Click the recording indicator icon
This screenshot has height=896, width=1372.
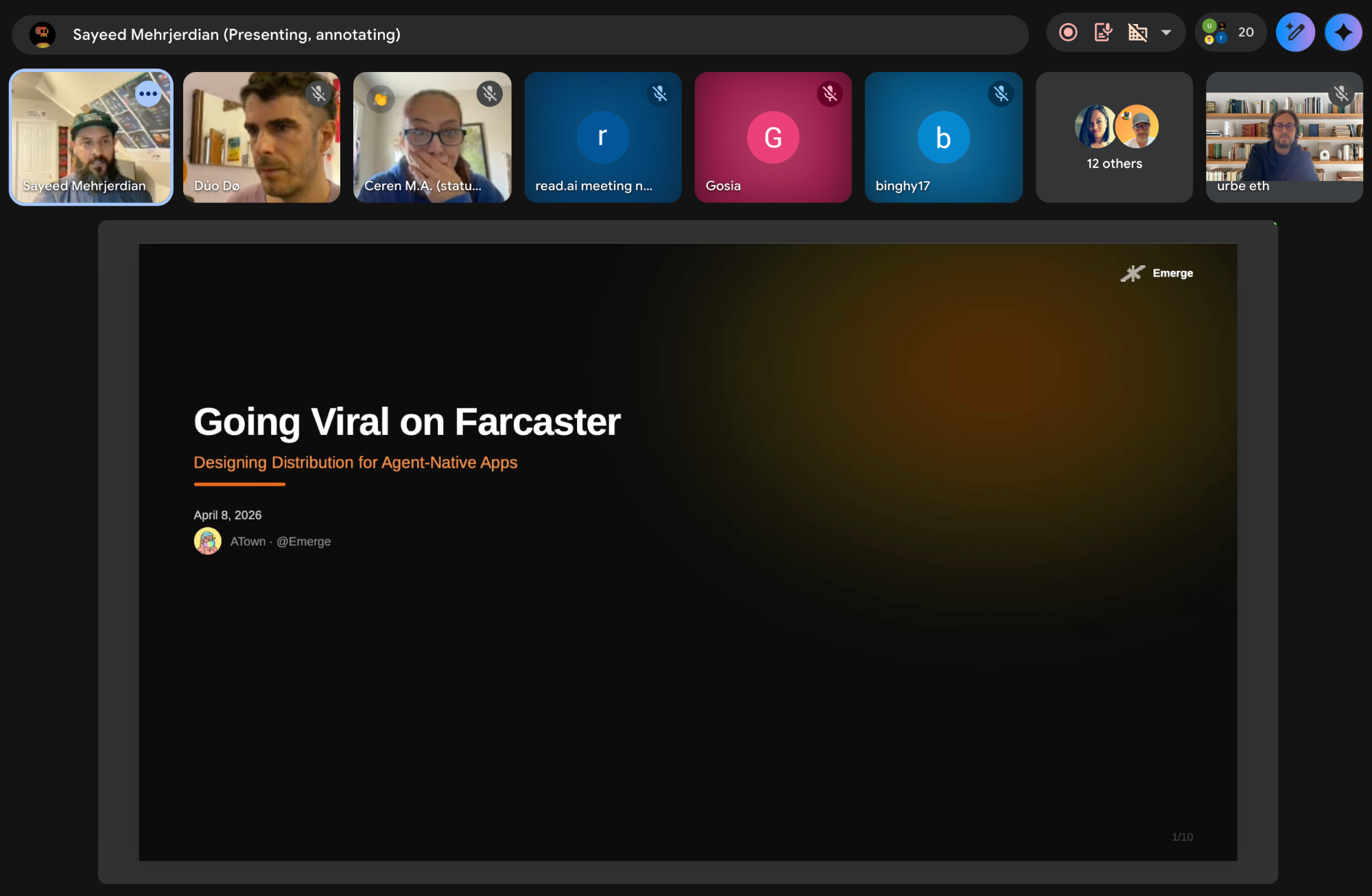coord(1068,32)
